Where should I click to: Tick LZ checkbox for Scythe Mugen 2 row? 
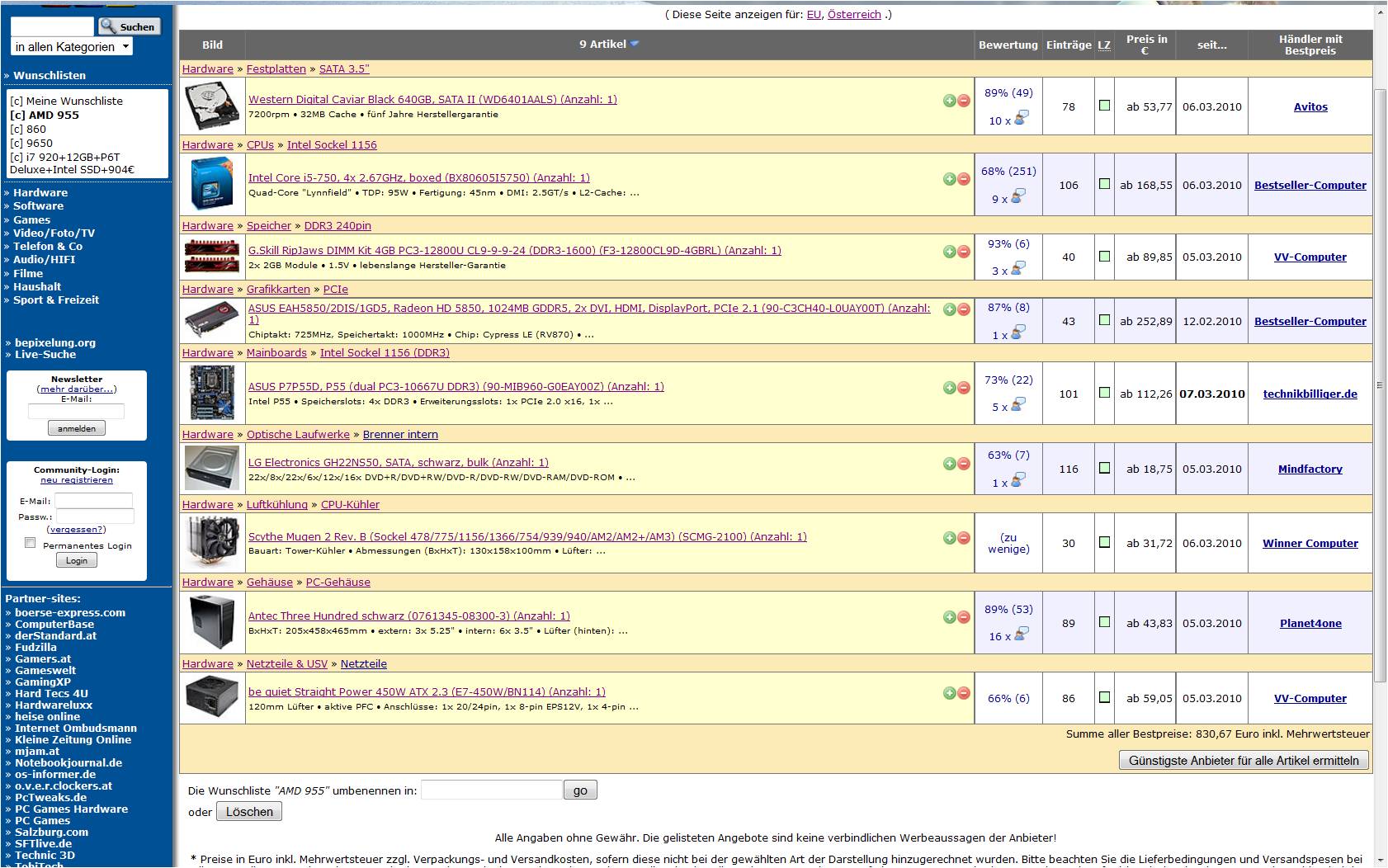coord(1104,542)
